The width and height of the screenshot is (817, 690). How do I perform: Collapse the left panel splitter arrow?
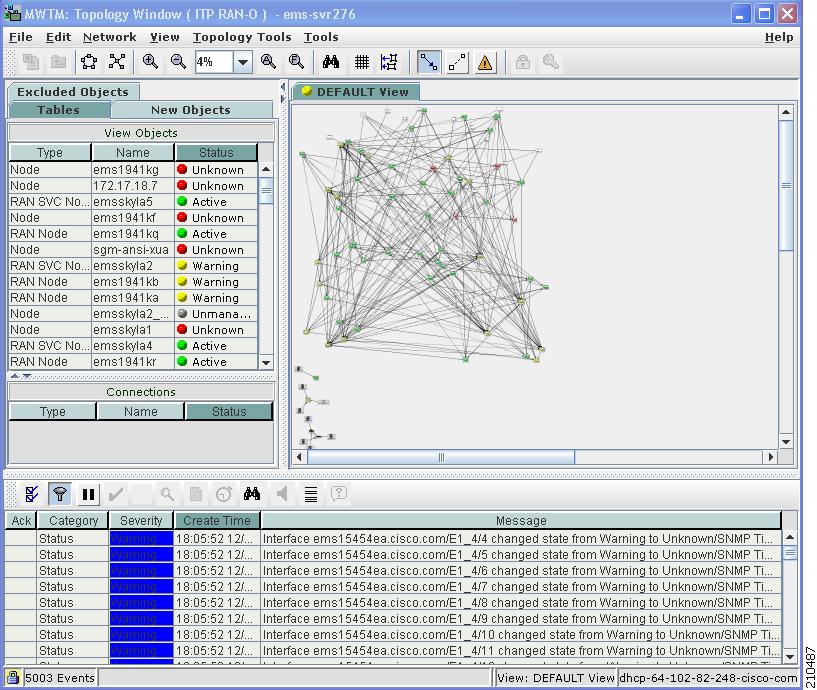coord(282,86)
